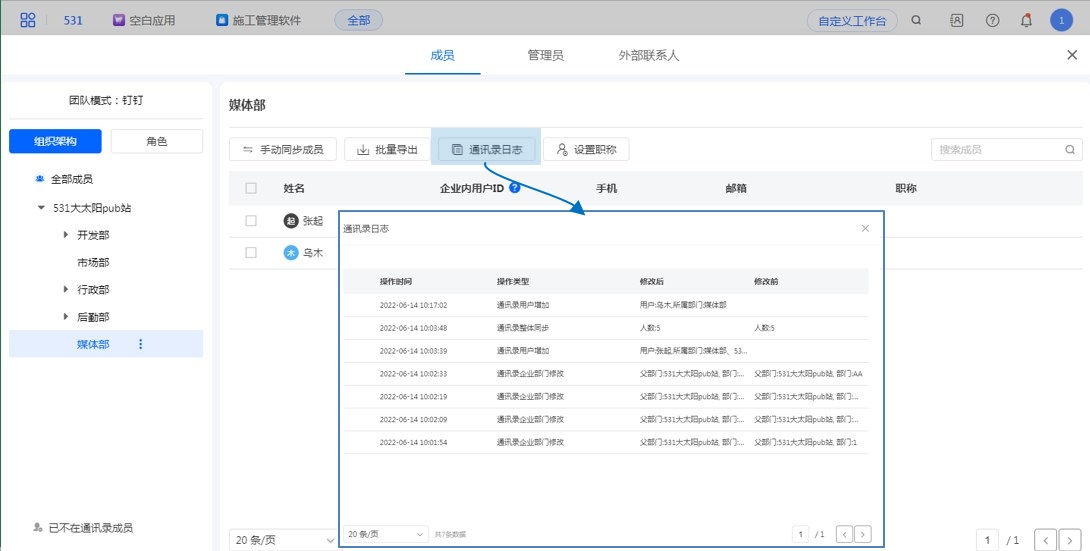The width and height of the screenshot is (1090, 551).
Task: Click the info icon beside 企业内用户ID
Action: [x=515, y=187]
